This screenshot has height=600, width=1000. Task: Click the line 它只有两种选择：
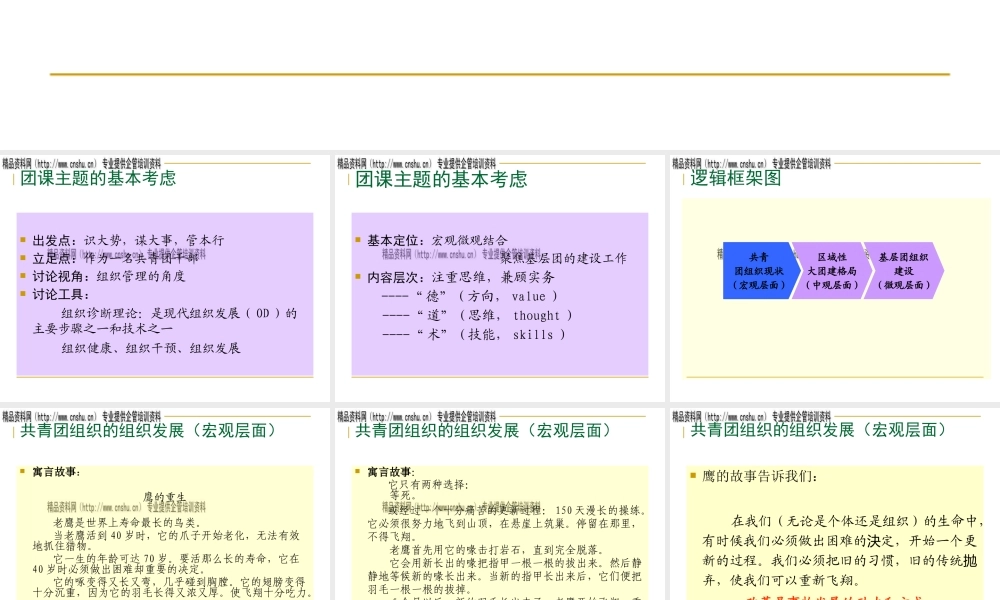coord(428,485)
